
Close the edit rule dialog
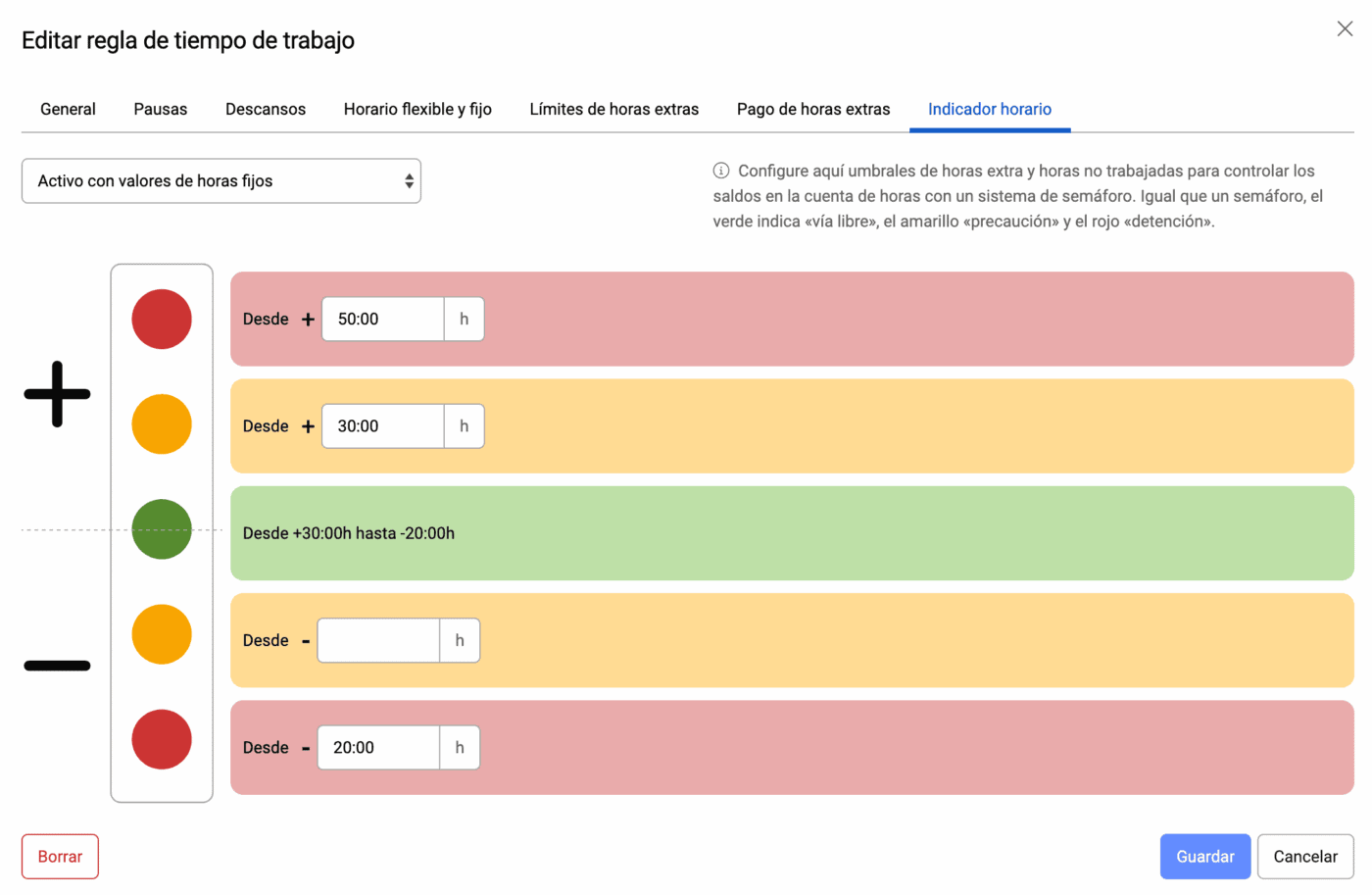pos(1345,28)
